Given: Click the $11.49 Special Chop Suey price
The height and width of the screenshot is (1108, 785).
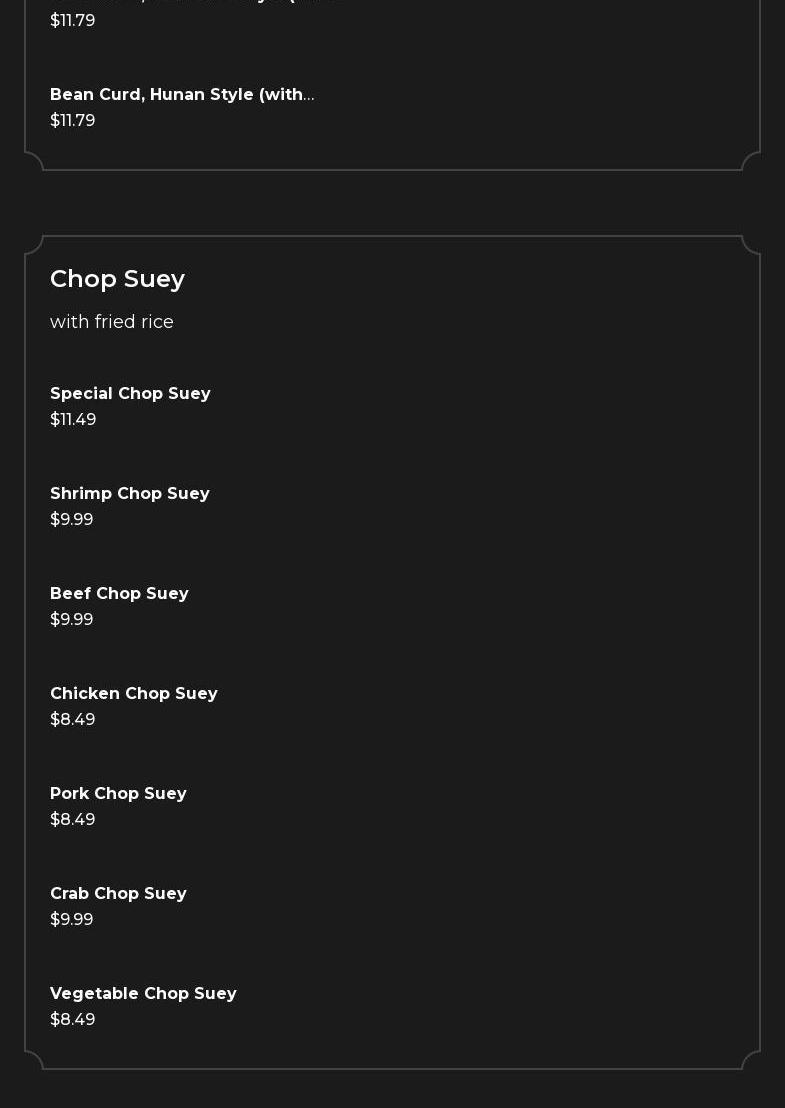Looking at the screenshot, I should (x=73, y=420).
